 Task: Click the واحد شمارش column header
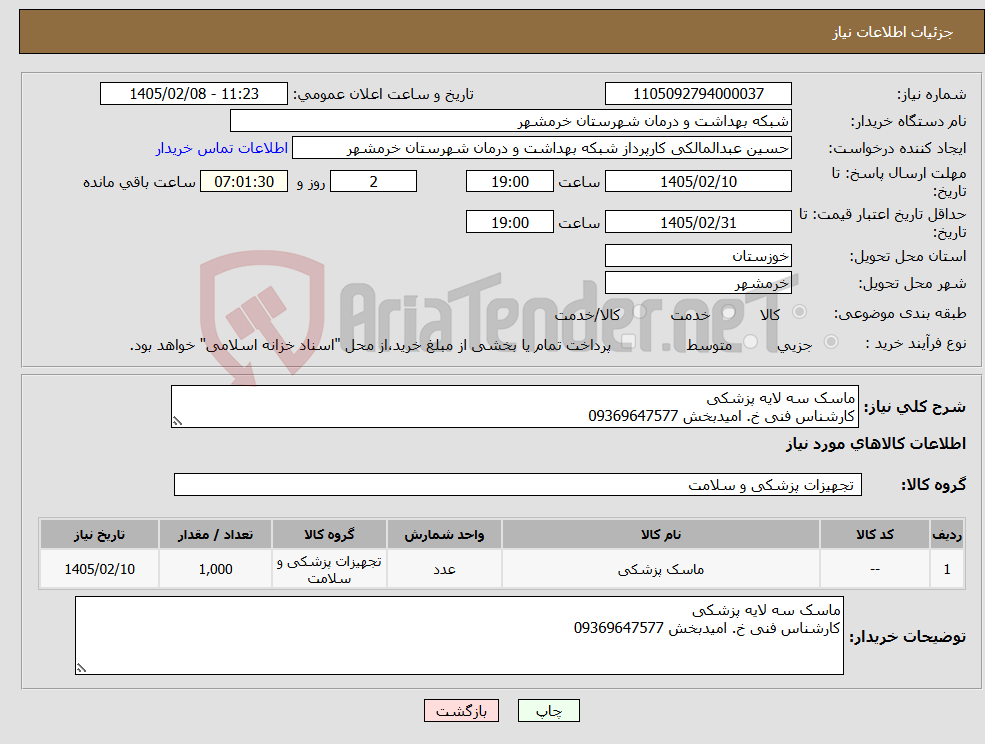444,534
